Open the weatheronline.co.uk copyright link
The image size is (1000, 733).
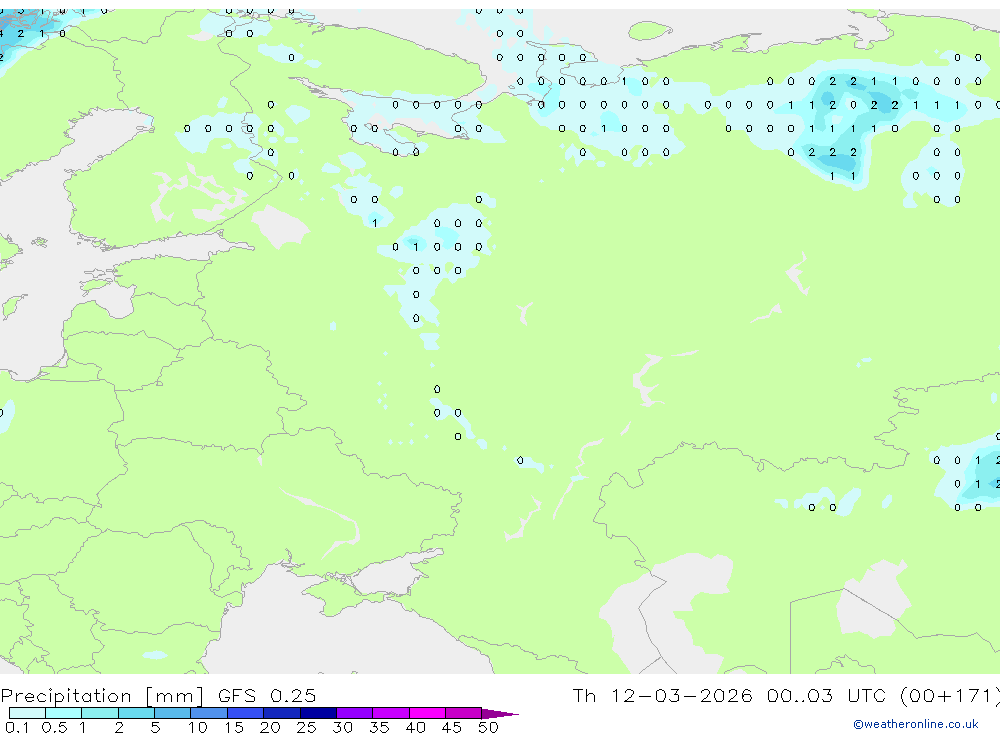(x=915, y=724)
